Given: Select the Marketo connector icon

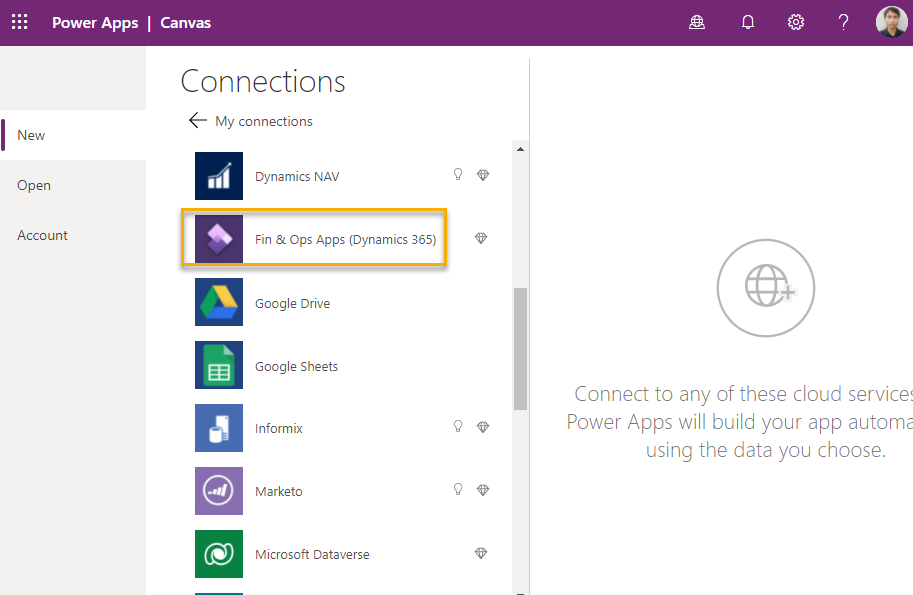Looking at the screenshot, I should coord(219,491).
